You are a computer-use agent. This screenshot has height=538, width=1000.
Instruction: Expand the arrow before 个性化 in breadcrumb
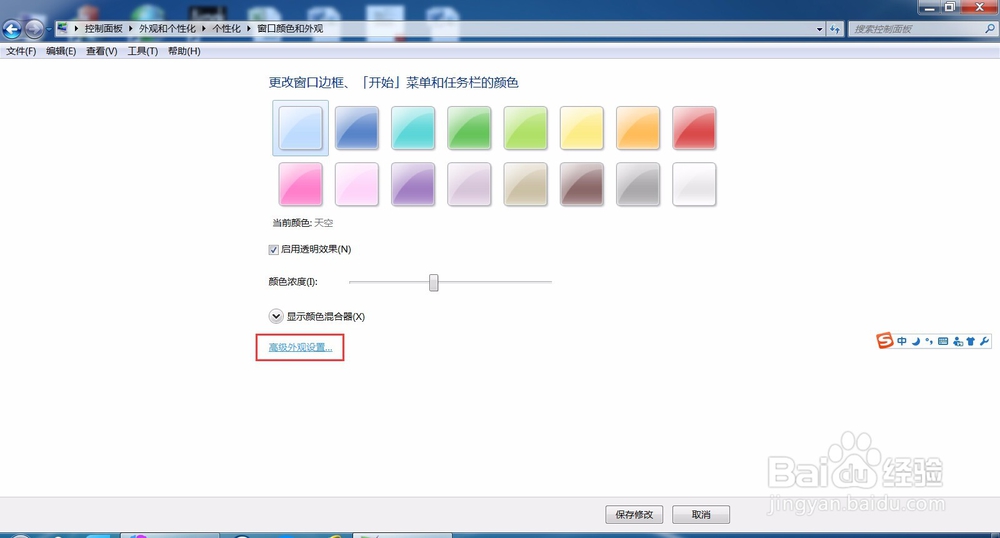tap(204, 29)
